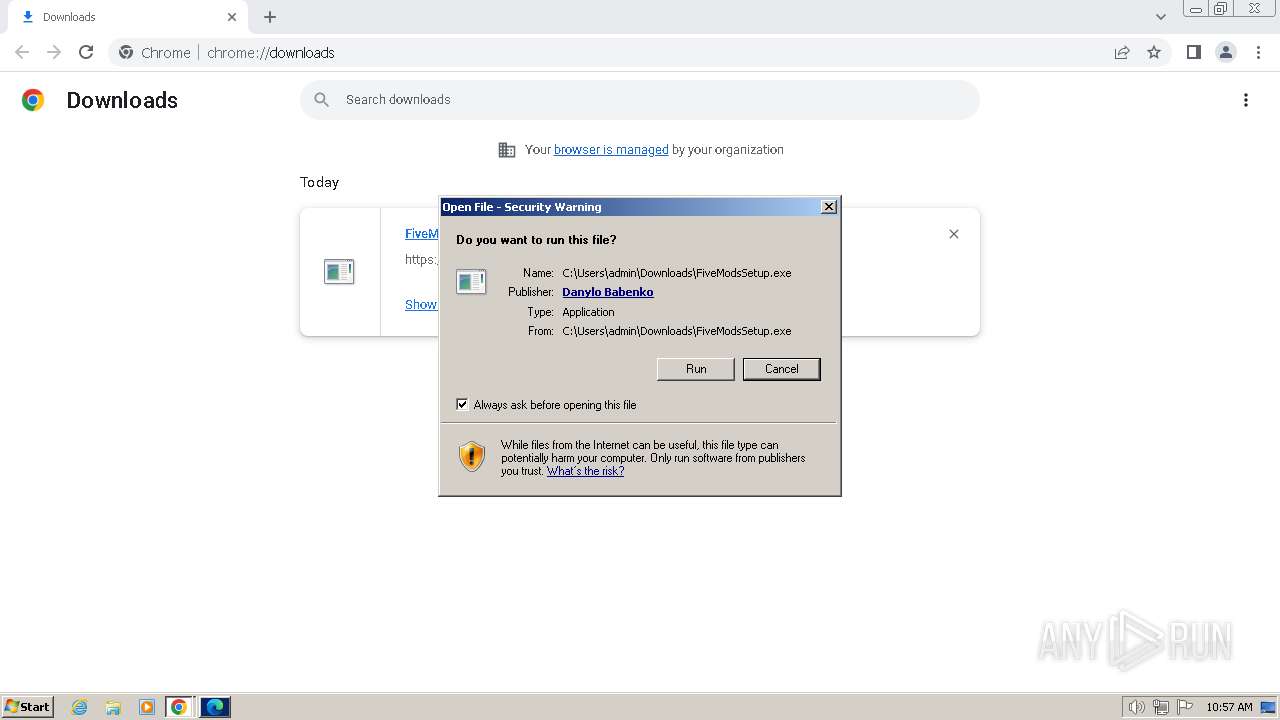The width and height of the screenshot is (1280, 720).
Task: Open the What's the risk? link
Action: coord(585,471)
